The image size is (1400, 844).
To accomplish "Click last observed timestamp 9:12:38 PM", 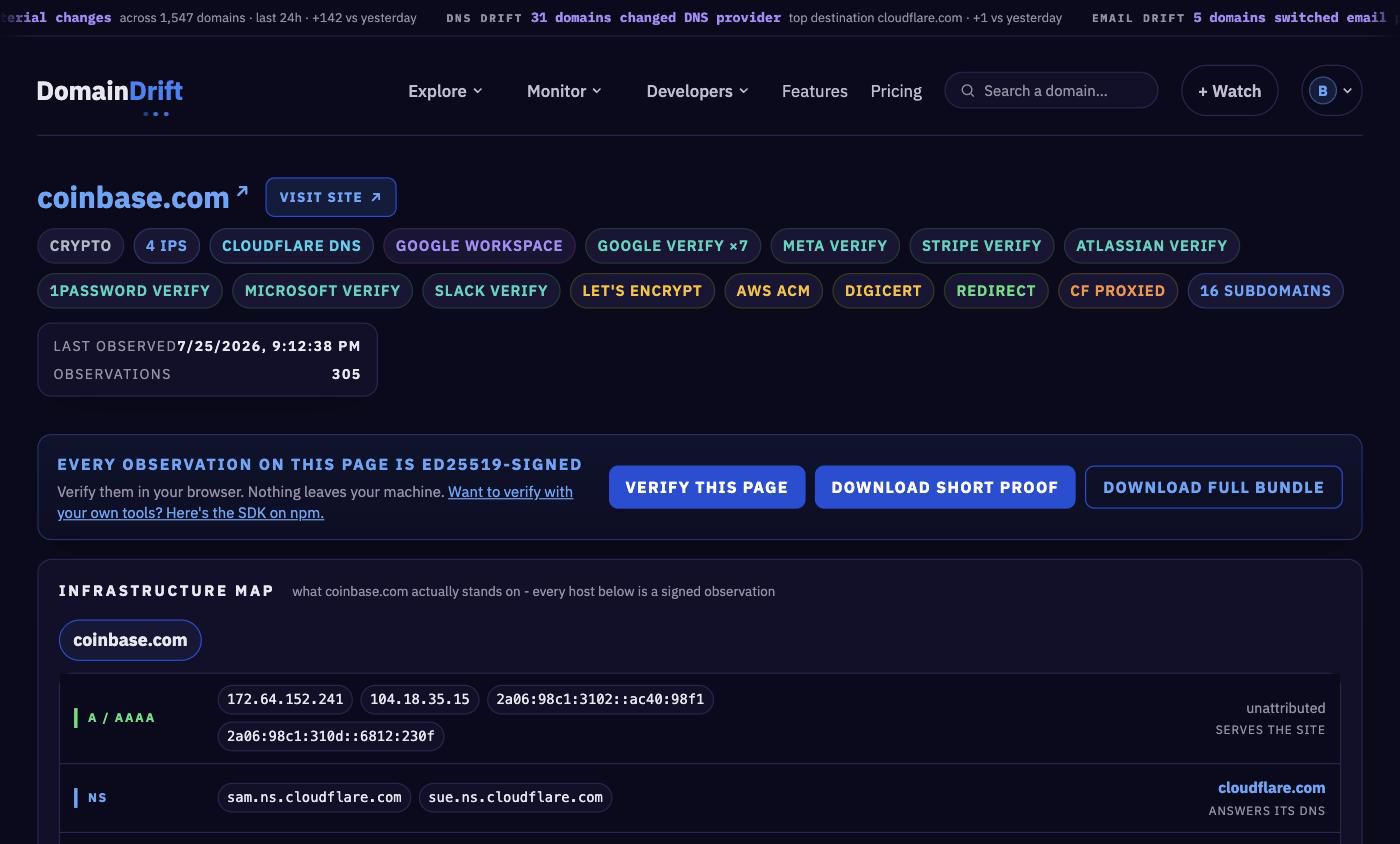I will tap(269, 346).
